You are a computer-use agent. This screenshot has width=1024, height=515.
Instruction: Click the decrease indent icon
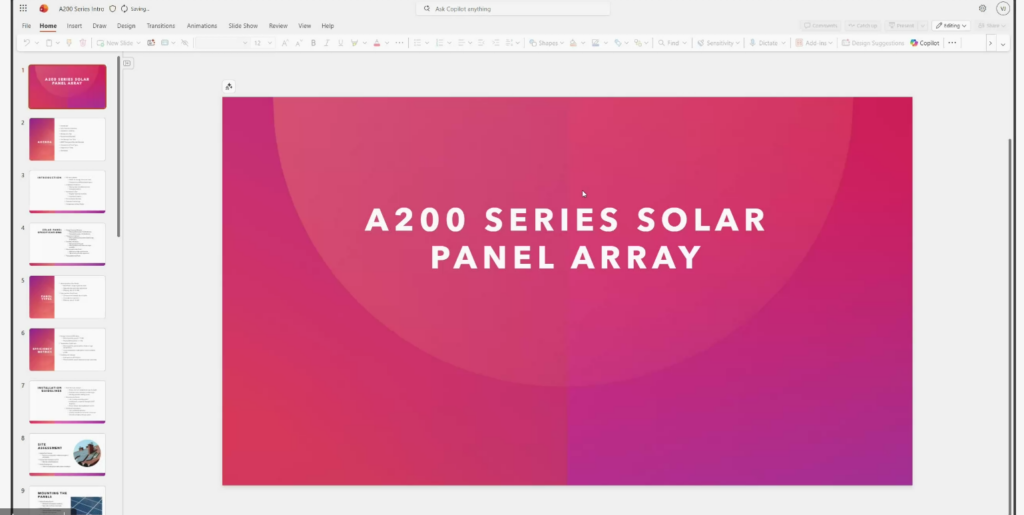coord(481,43)
